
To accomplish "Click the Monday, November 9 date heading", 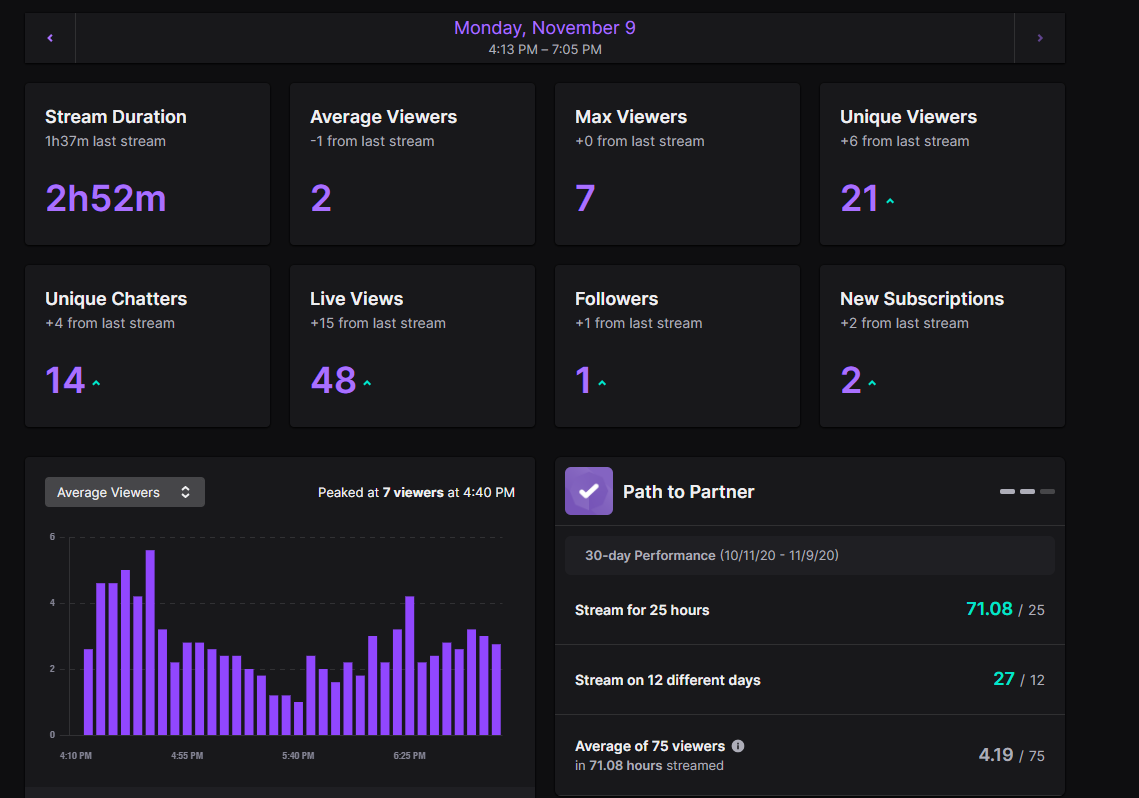I will click(545, 28).
